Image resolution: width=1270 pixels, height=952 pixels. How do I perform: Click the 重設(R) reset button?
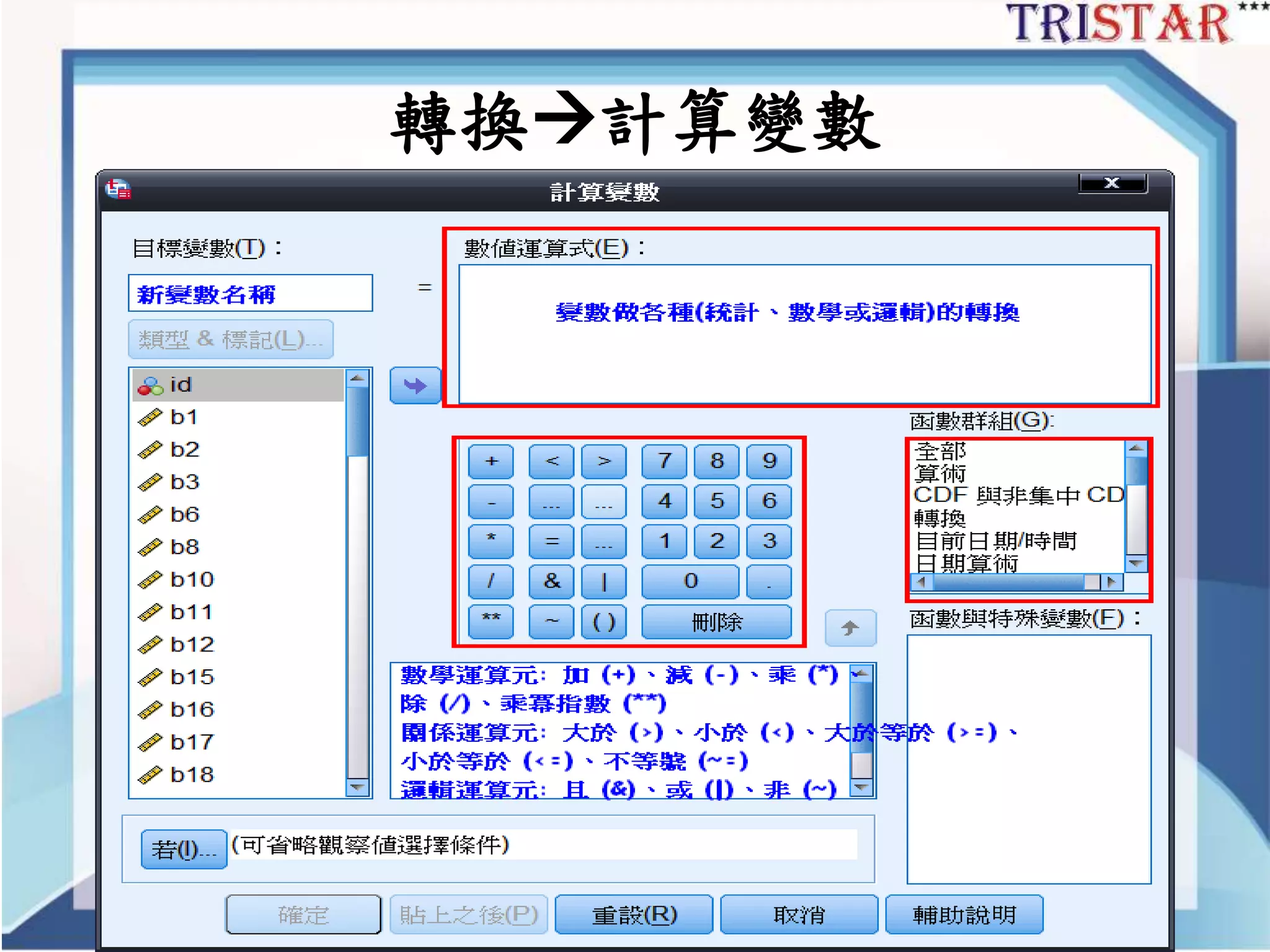pyautogui.click(x=634, y=914)
